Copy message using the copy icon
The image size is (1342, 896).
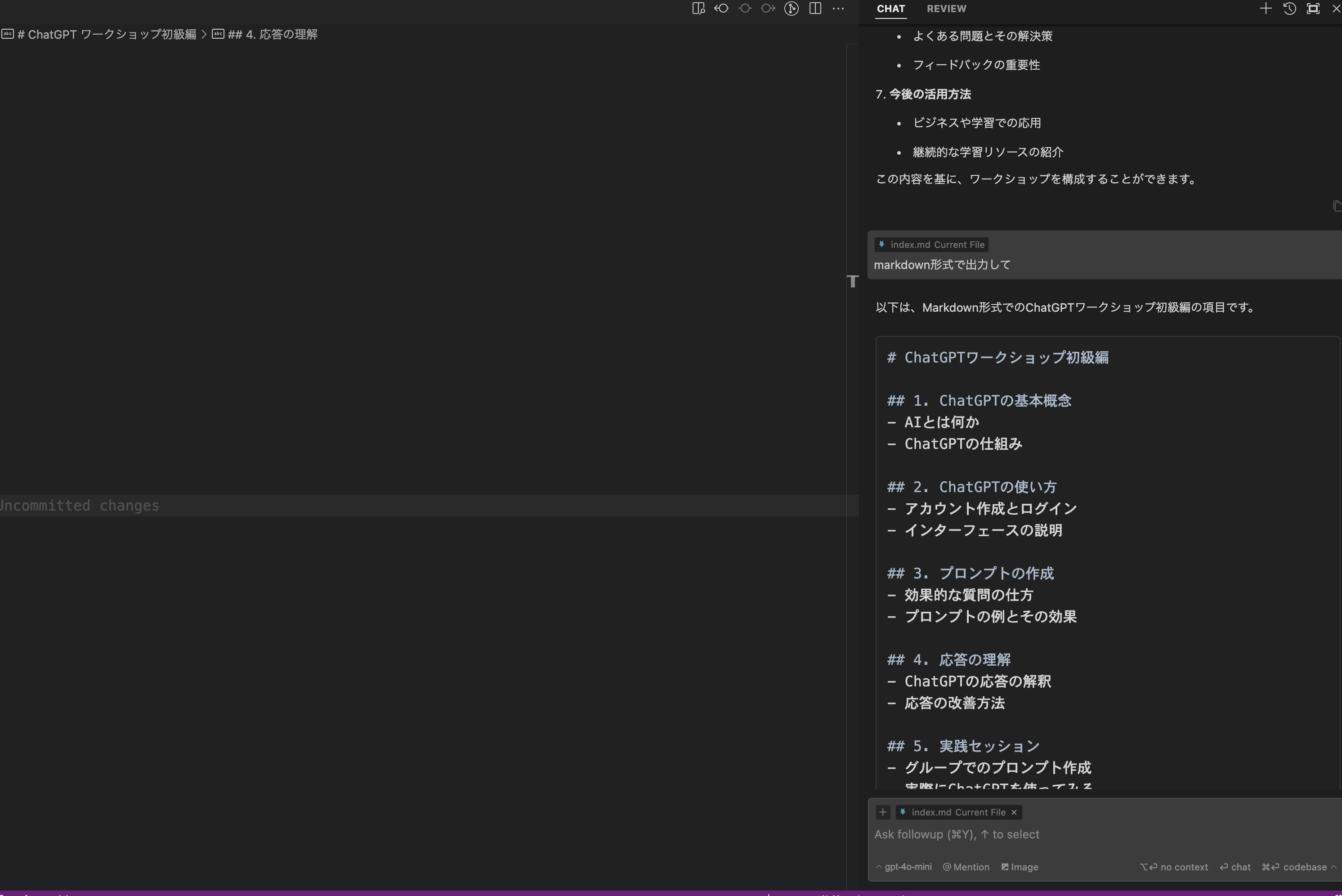1337,206
